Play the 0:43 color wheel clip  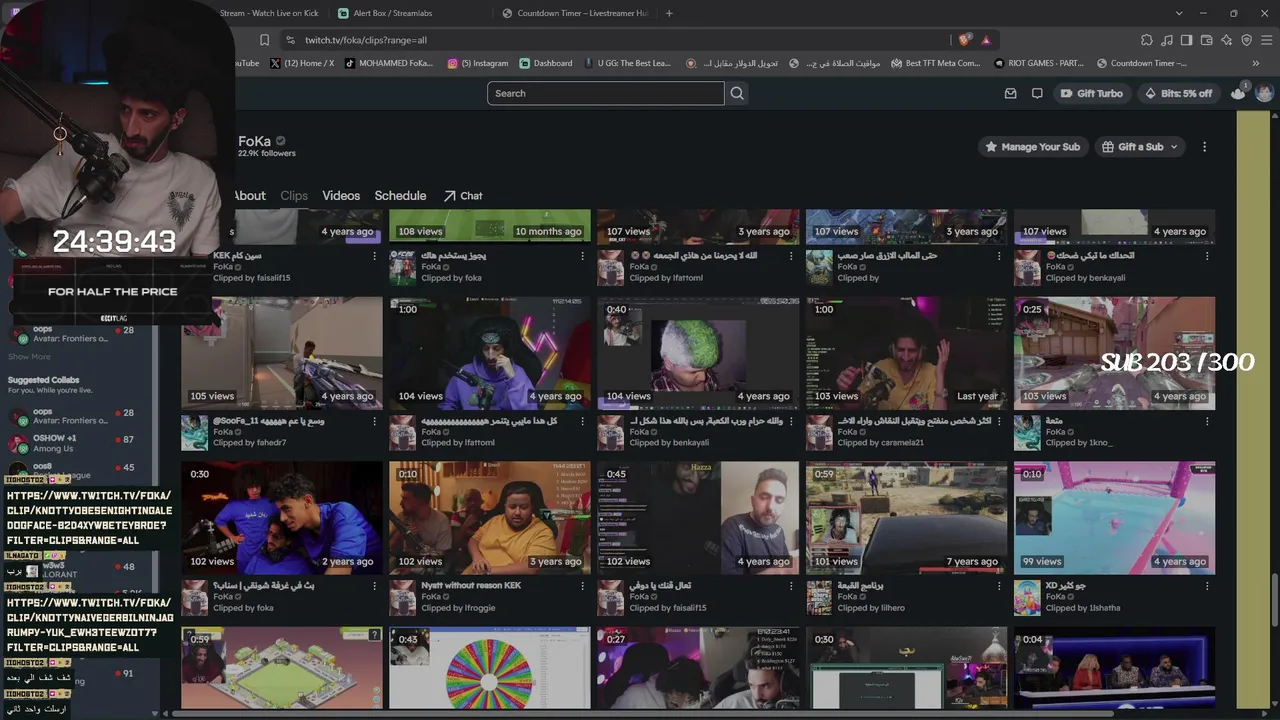[x=490, y=667]
